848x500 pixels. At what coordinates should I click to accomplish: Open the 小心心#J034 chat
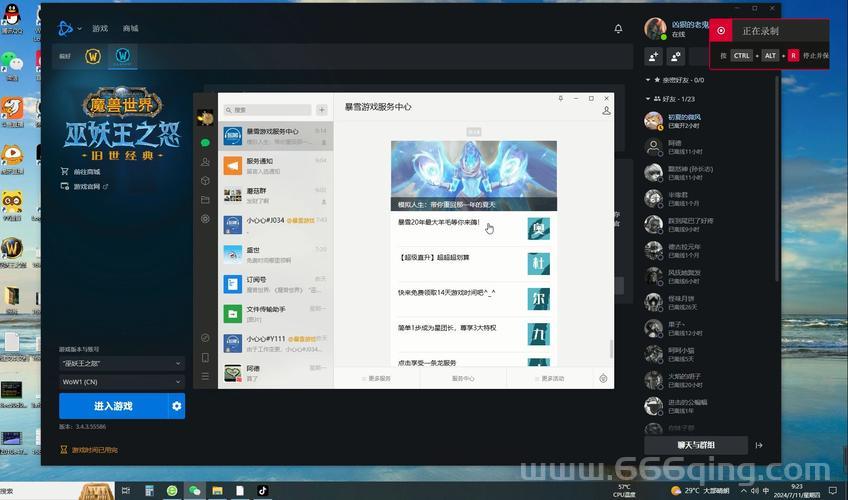(276, 224)
